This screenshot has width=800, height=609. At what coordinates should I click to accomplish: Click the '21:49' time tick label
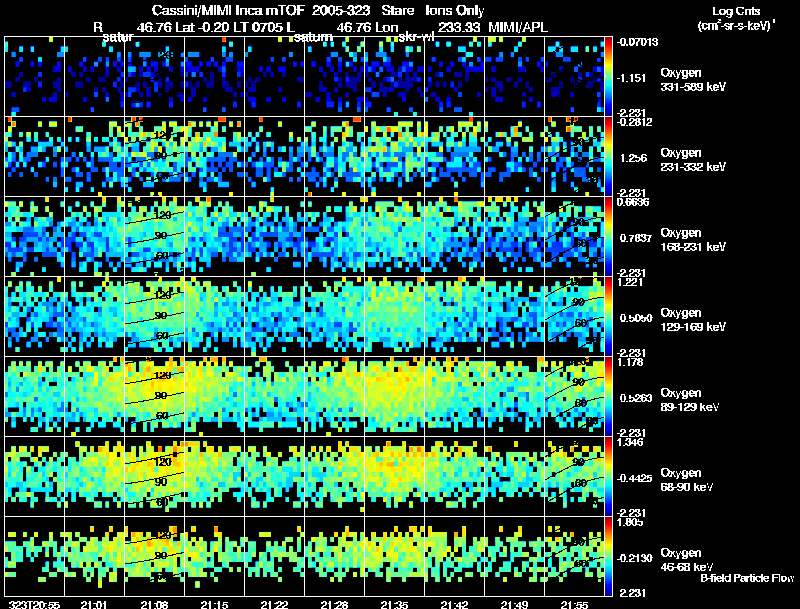(514, 605)
